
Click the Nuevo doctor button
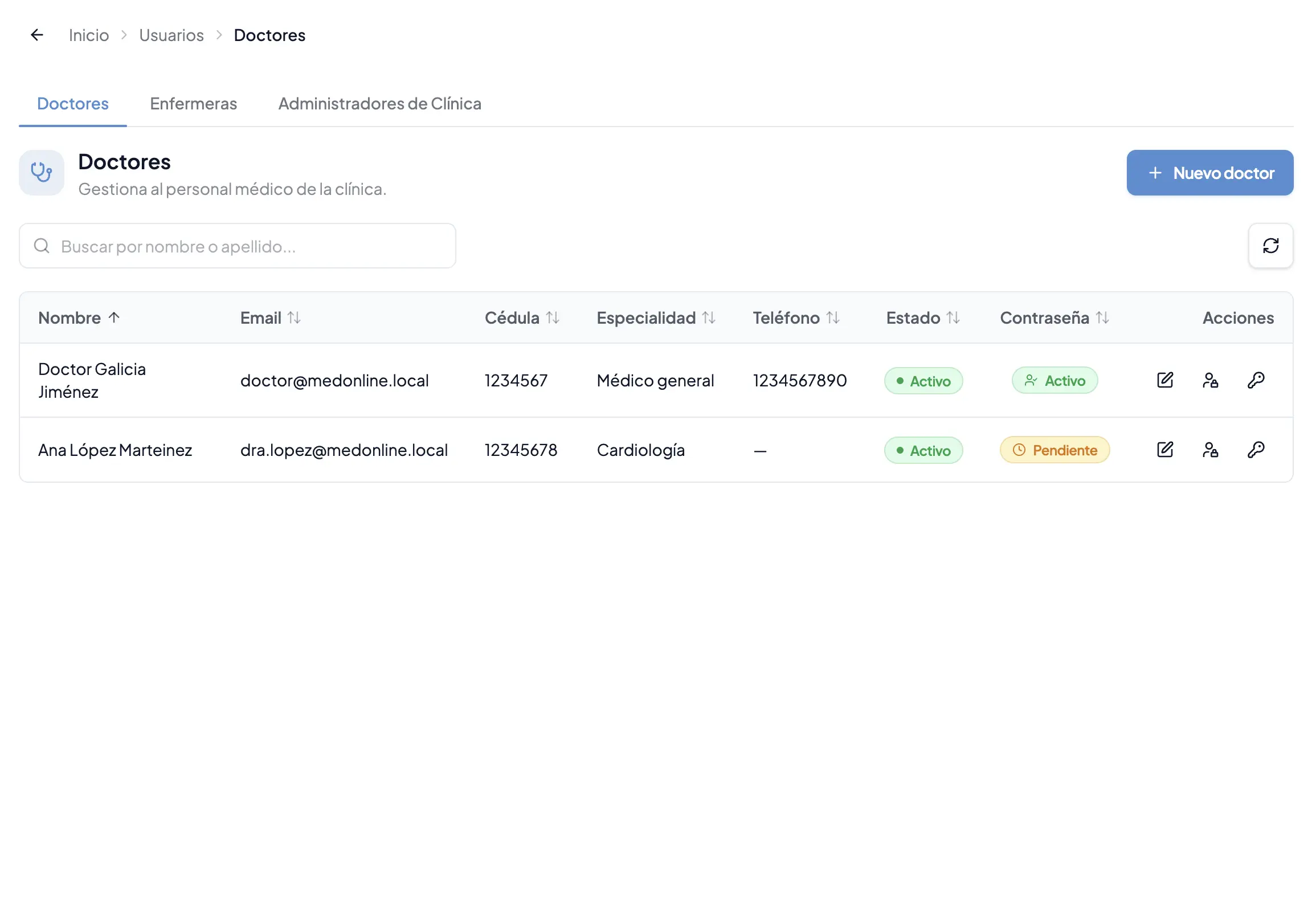[x=1210, y=173]
